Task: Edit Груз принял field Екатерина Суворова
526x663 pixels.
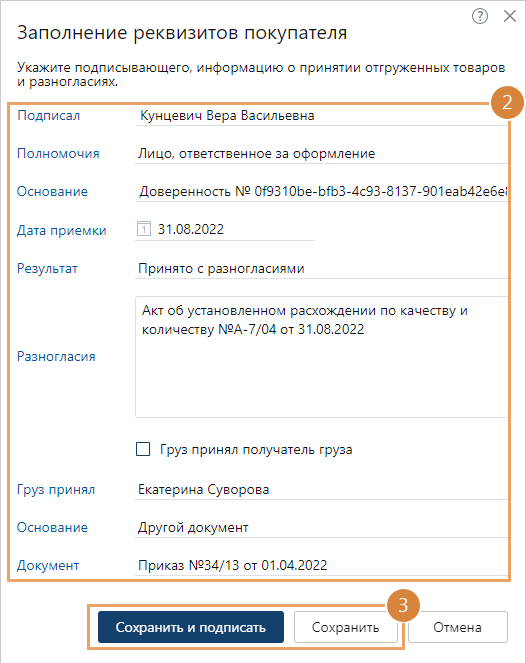Action: (x=322, y=489)
